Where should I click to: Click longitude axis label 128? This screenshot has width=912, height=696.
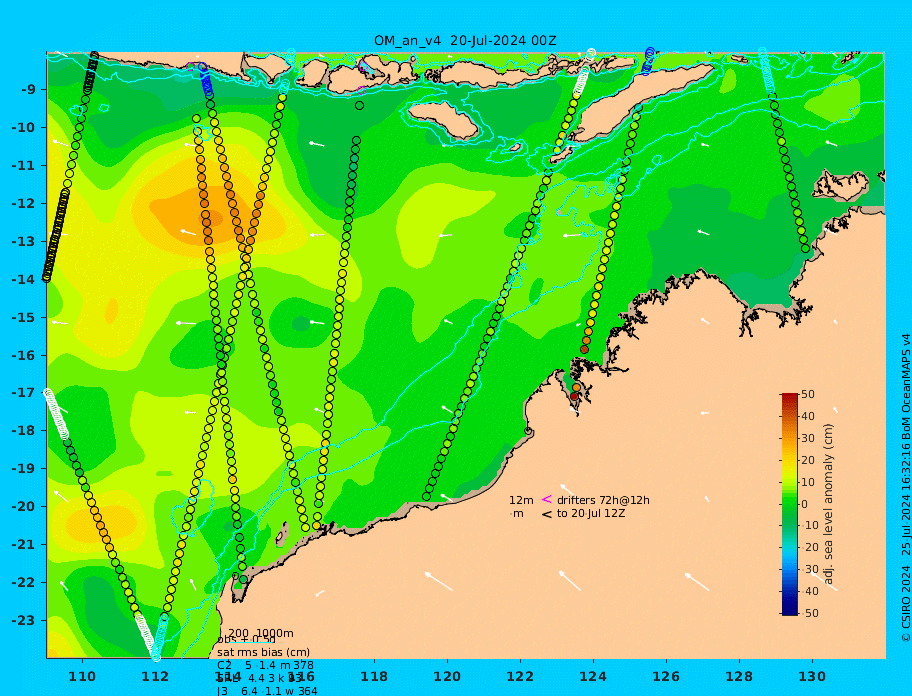pos(739,676)
